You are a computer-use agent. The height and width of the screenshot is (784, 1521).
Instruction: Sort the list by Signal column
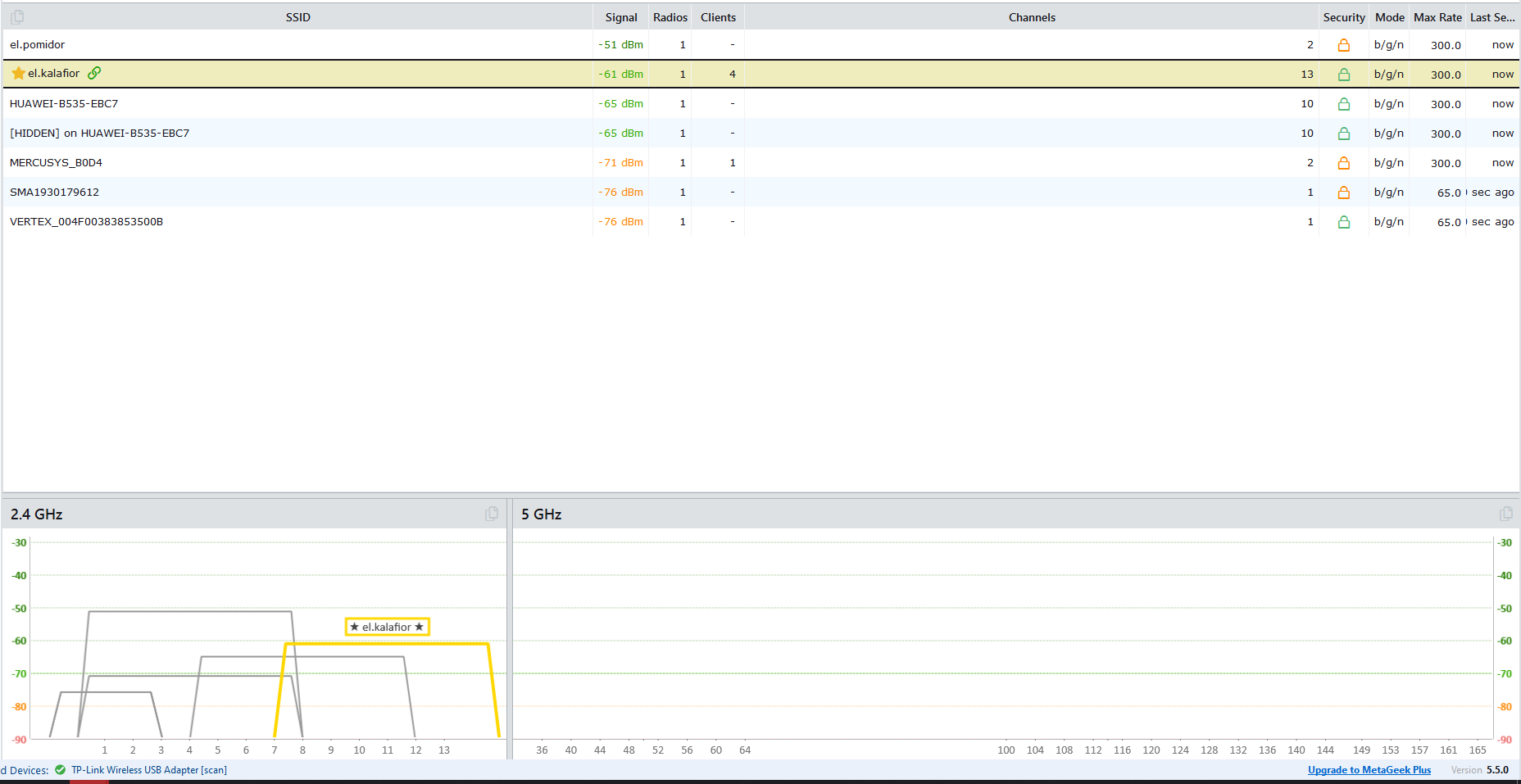[621, 17]
